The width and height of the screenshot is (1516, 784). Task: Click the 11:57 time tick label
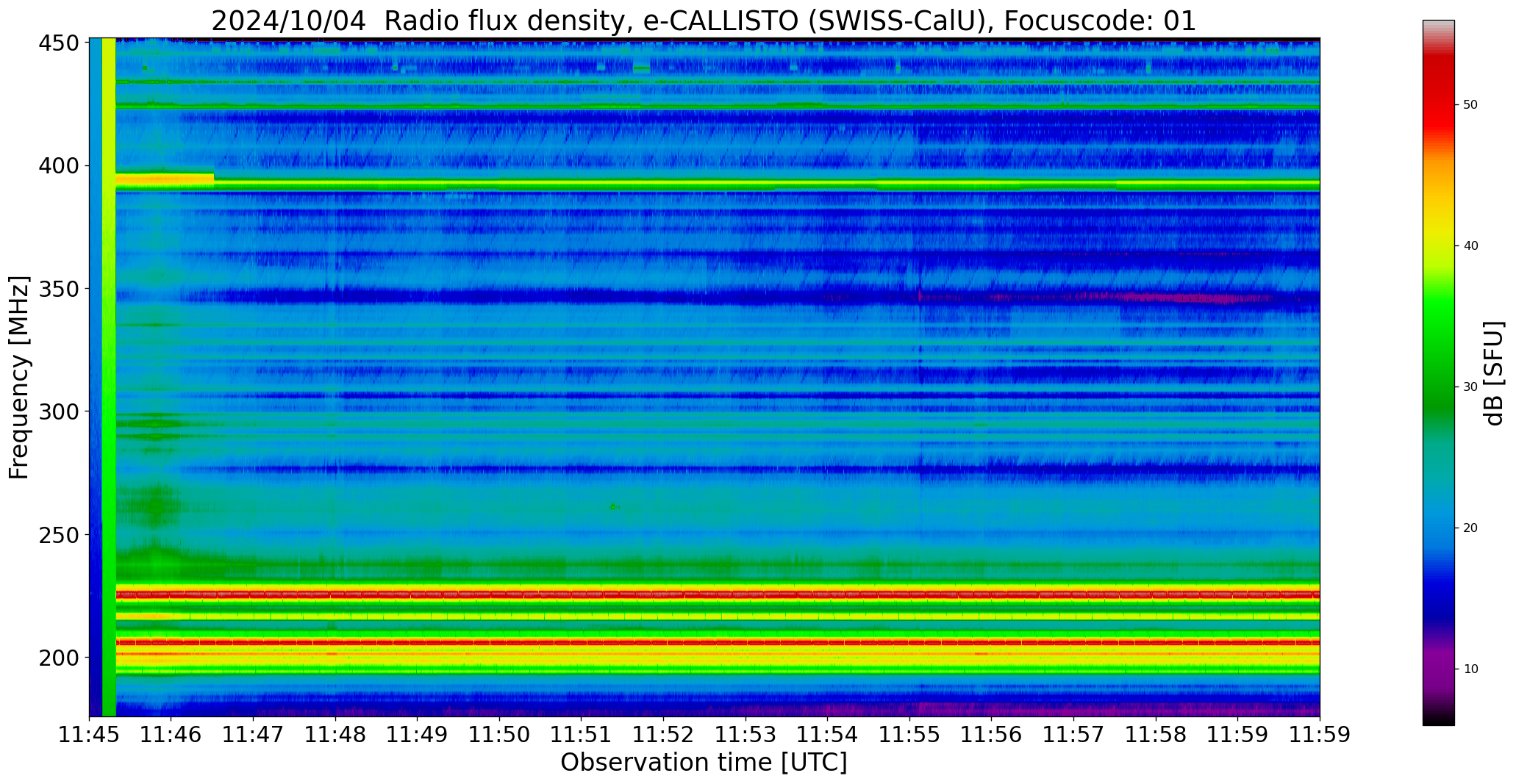[1073, 735]
